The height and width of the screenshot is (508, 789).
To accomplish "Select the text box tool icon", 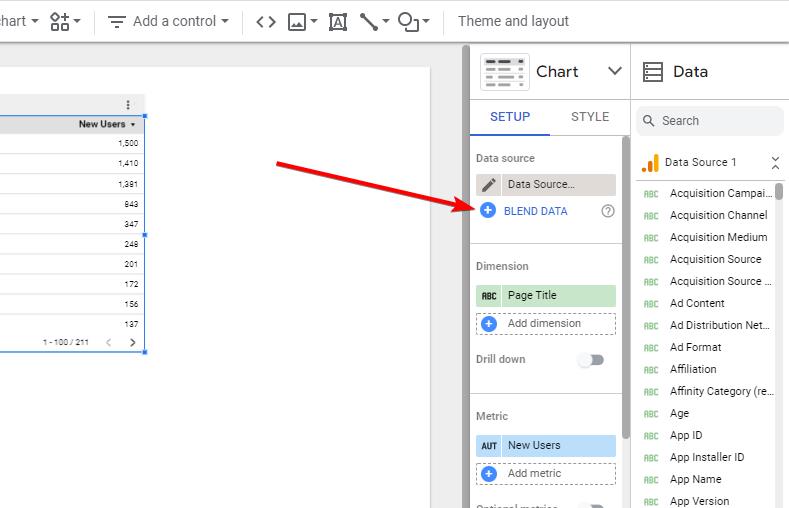I will 338,22.
